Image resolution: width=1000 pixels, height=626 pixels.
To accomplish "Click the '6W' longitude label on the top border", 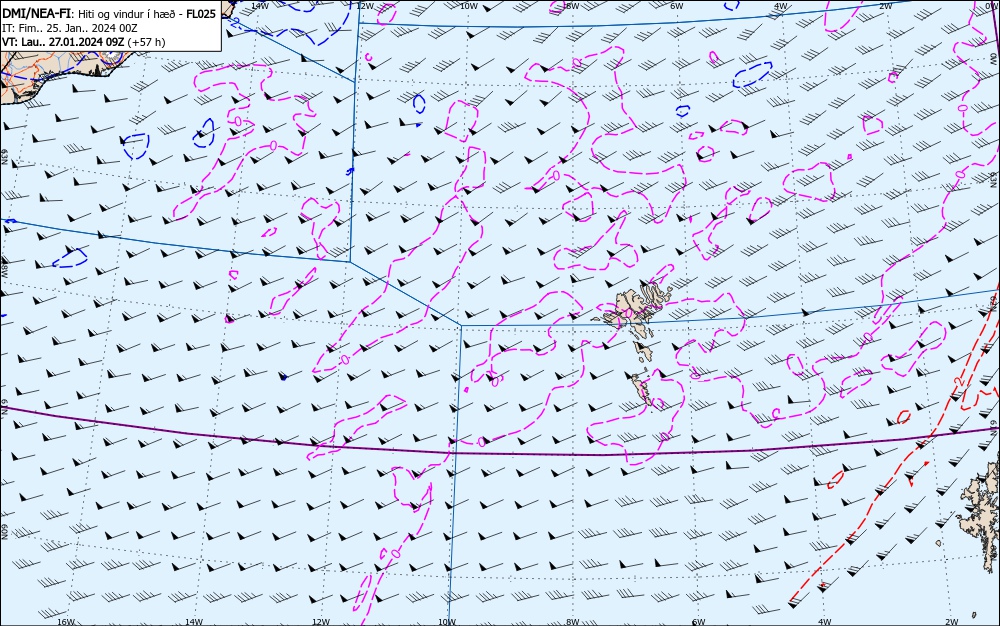I will coord(677,6).
